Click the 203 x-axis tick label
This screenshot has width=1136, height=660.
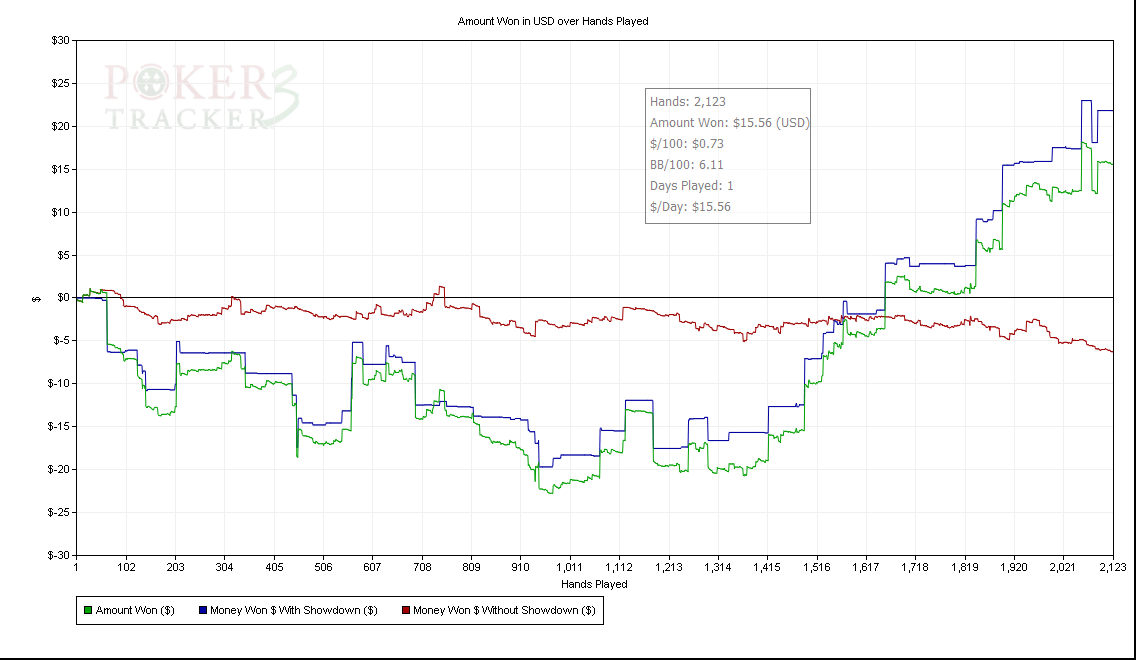pos(175,567)
